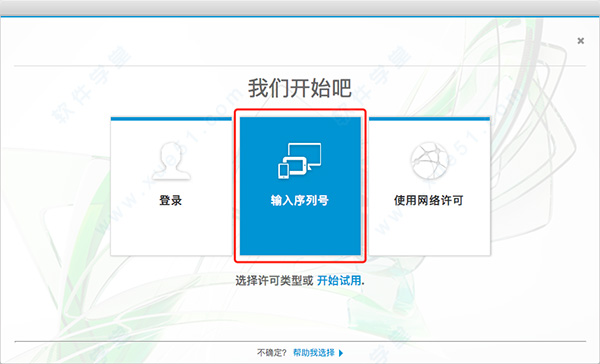Open the 开始试用 trial link
Screen dimensions: 600x364
tap(339, 281)
